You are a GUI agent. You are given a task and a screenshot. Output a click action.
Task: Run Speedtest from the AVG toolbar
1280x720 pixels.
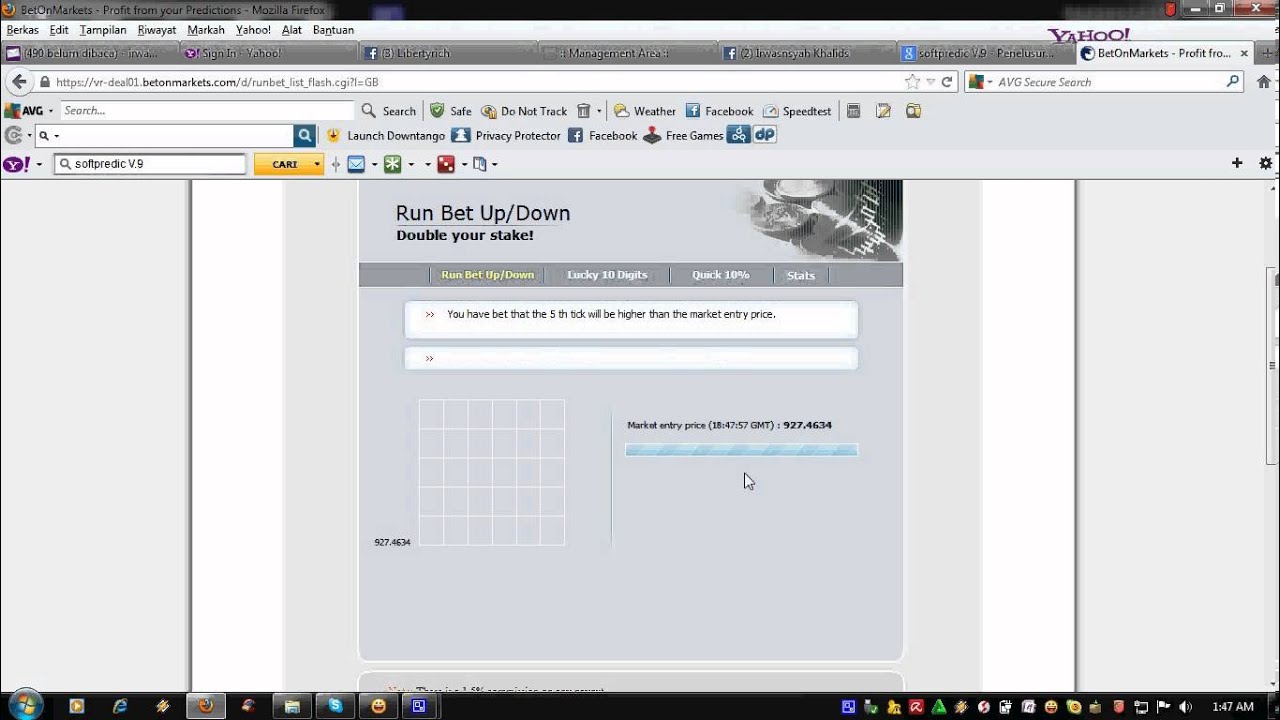[797, 111]
